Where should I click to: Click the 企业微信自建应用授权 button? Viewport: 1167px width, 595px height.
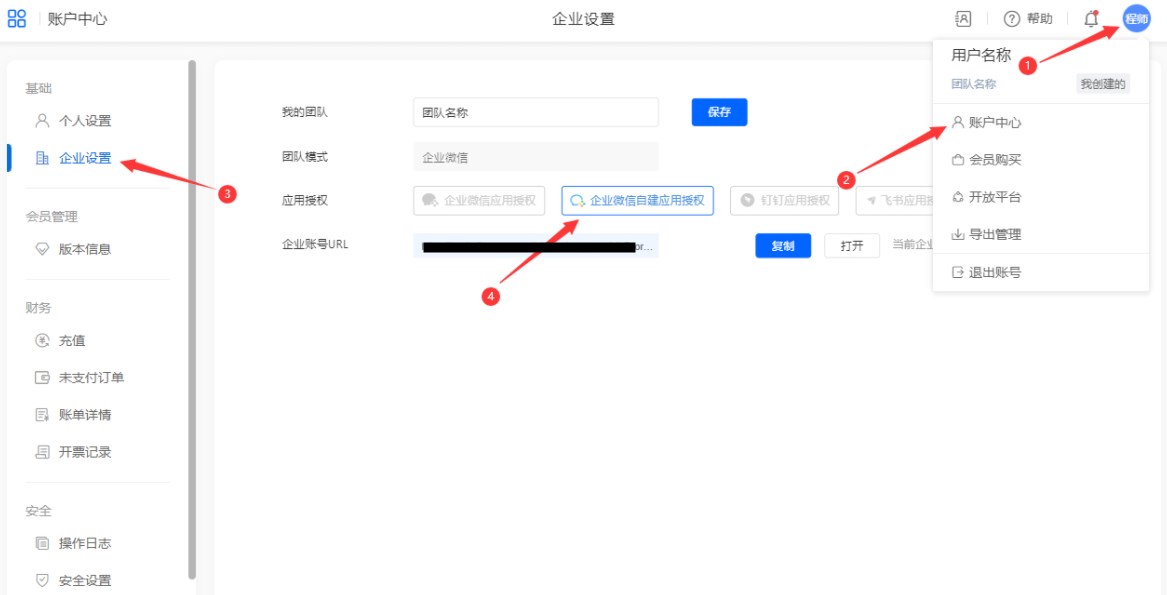pos(637,200)
